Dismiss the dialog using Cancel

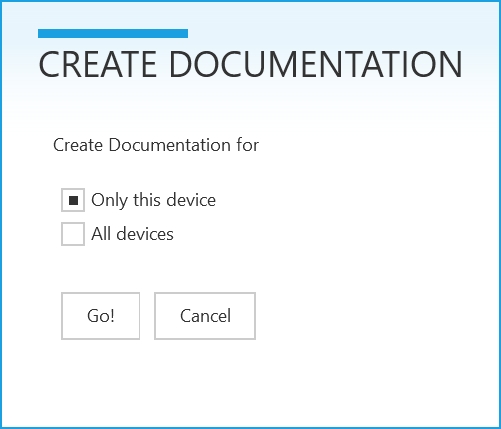[x=205, y=316]
